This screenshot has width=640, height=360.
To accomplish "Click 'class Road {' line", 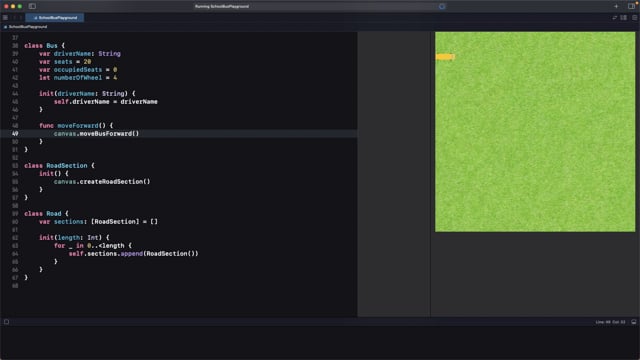I will [46, 213].
